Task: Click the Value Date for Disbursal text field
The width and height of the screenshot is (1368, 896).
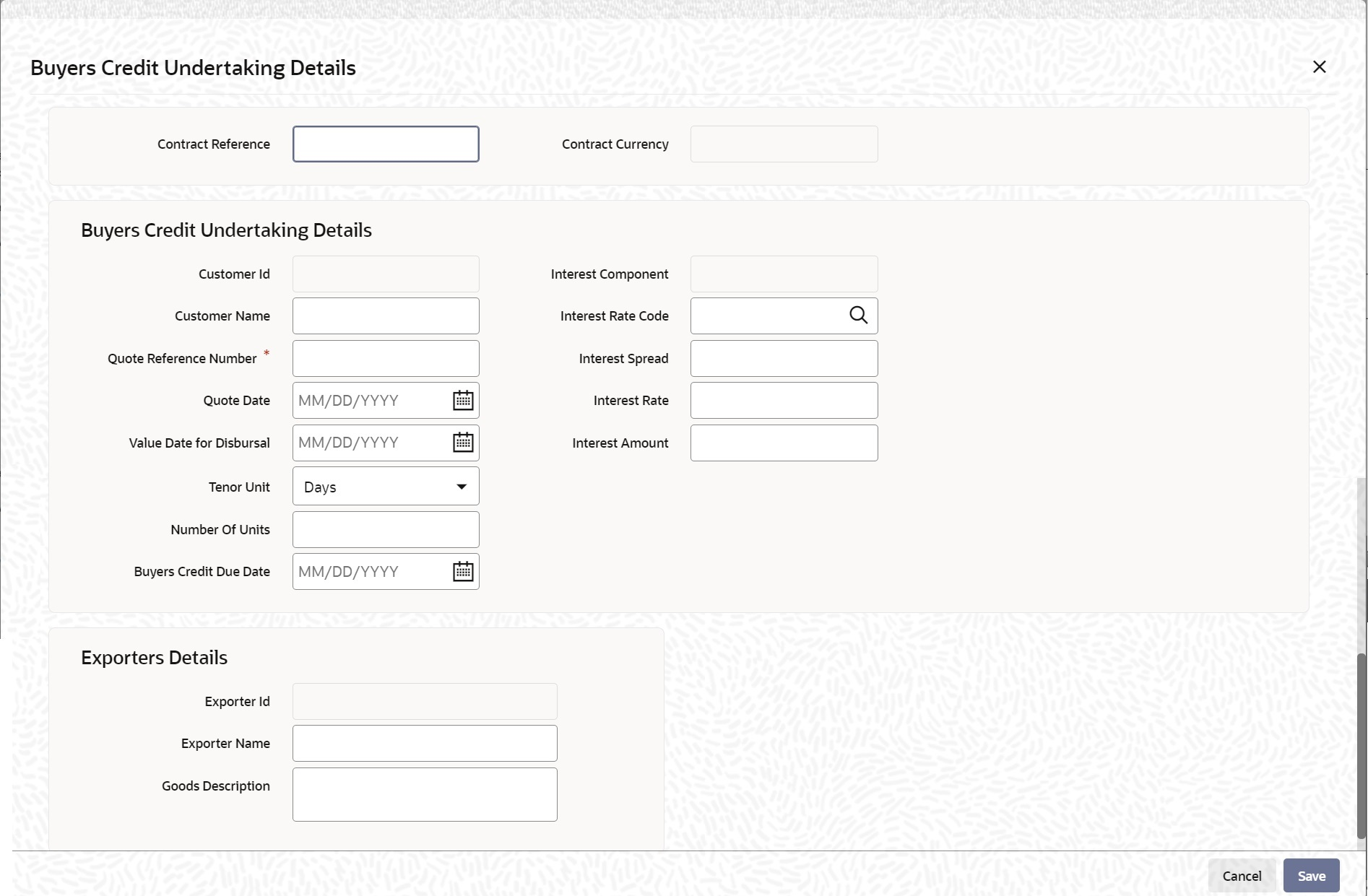Action: (x=371, y=443)
